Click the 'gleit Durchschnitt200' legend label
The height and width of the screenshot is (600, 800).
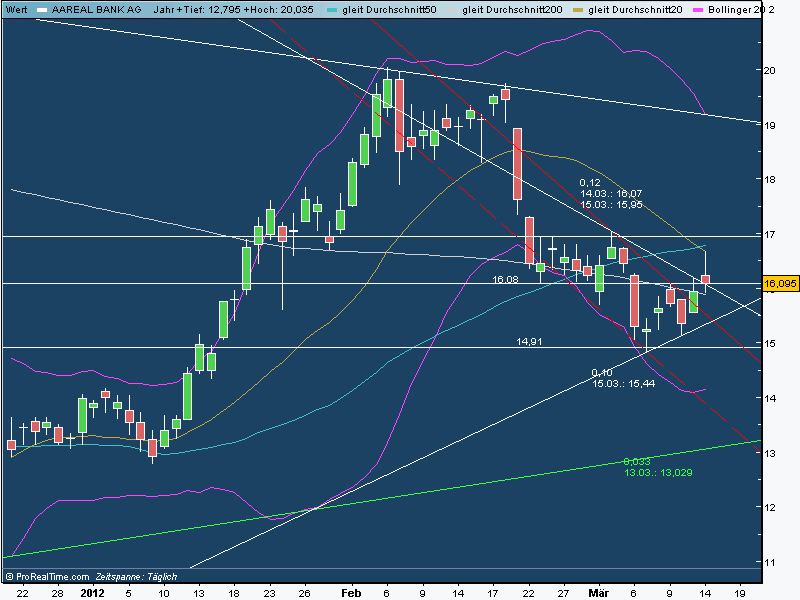[x=512, y=10]
